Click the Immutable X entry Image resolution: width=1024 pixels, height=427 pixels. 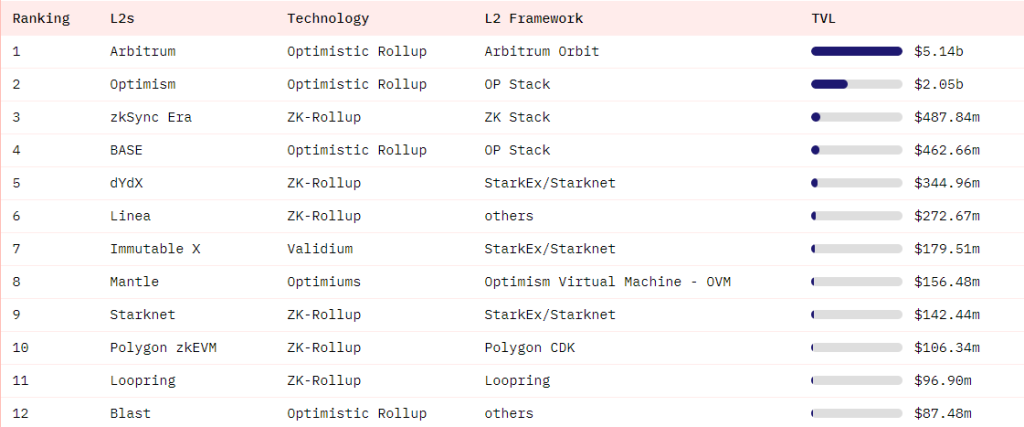(154, 249)
